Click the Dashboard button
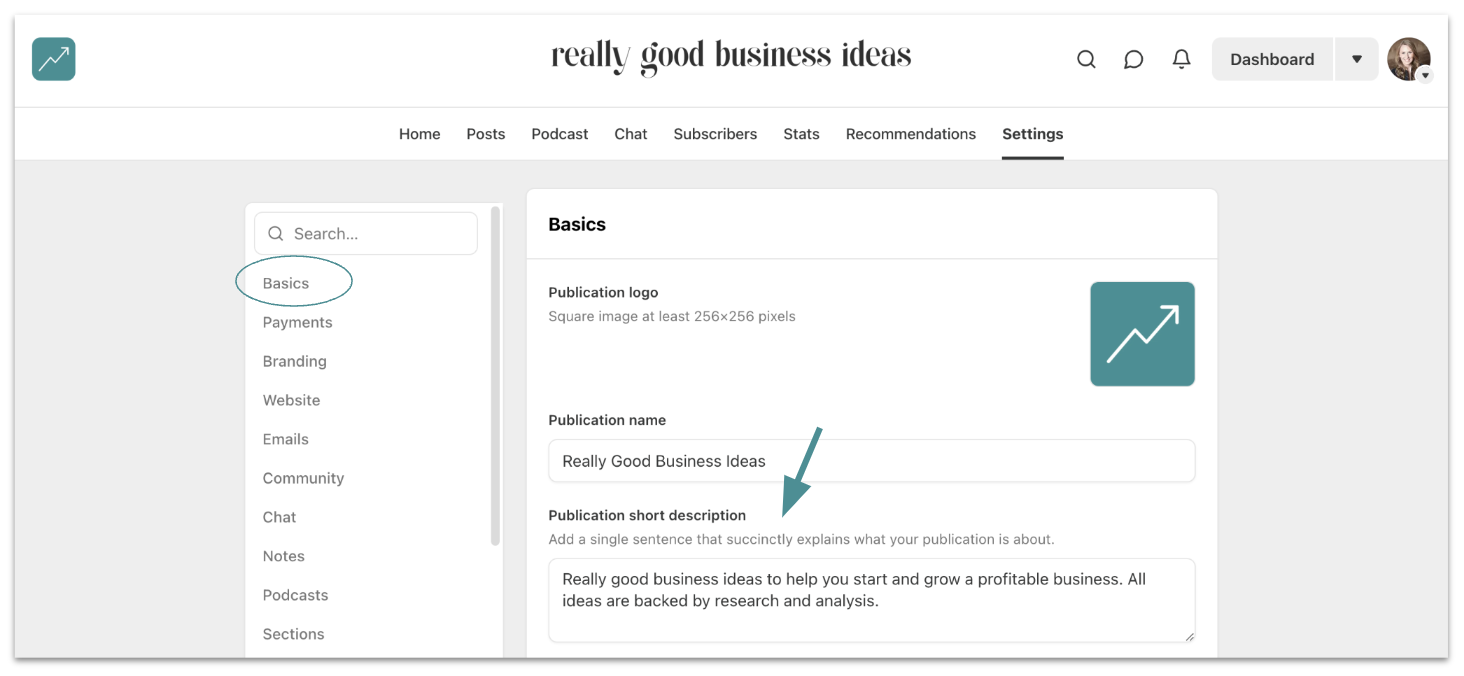1464x676 pixels. click(x=1272, y=59)
